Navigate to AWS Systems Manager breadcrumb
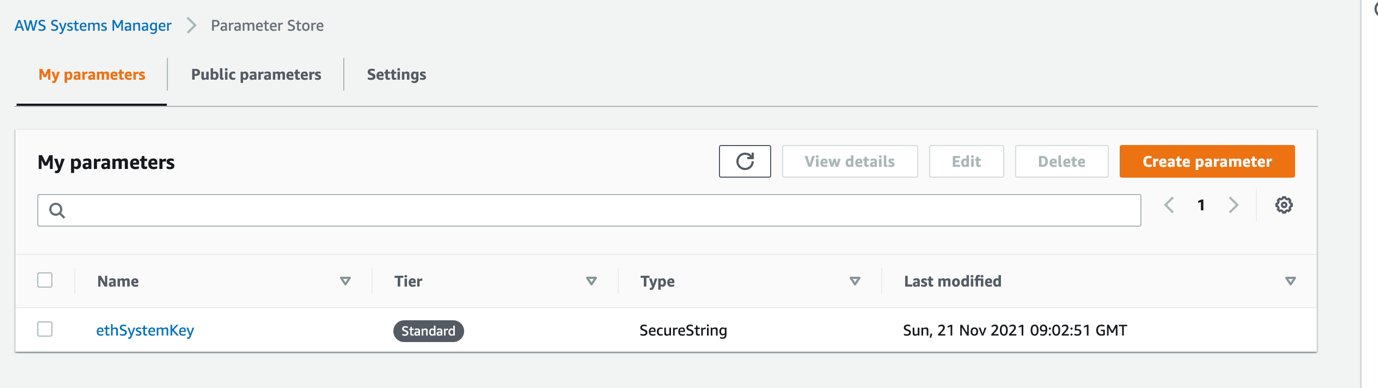 click(x=93, y=25)
